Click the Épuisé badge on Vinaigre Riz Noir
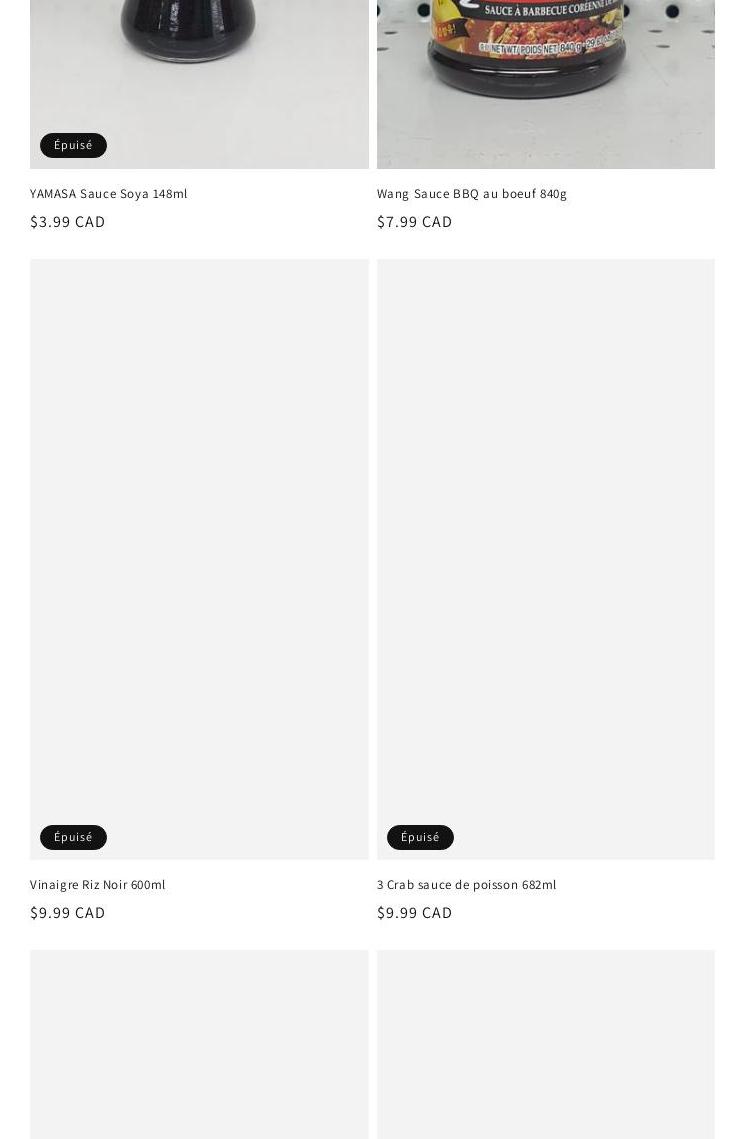This screenshot has width=745, height=1139. click(73, 838)
